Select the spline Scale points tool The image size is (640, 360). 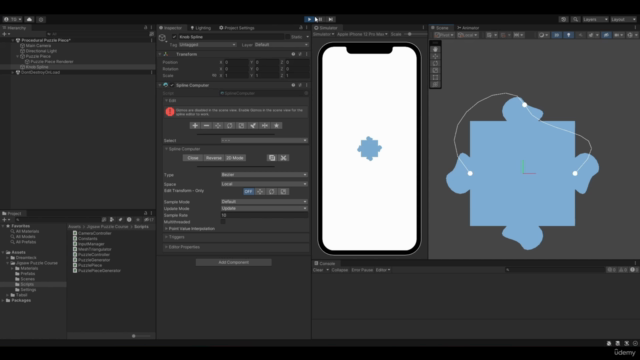pos(241,125)
